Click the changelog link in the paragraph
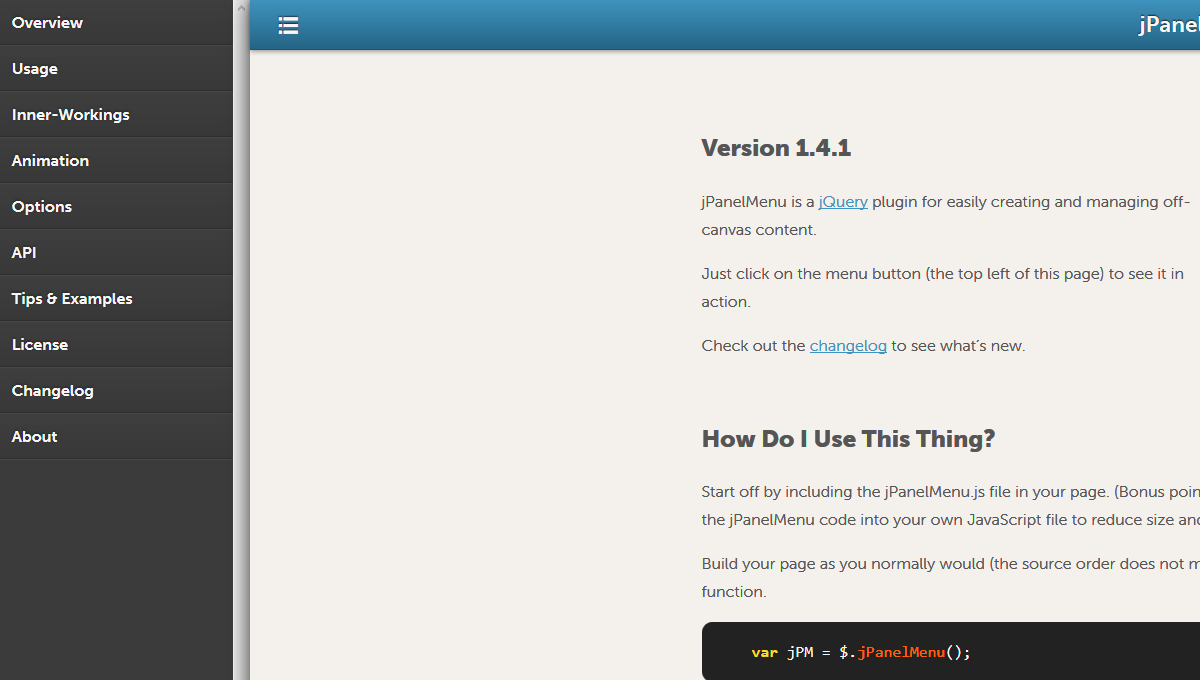Screen dimensions: 1200x680 coord(848,345)
